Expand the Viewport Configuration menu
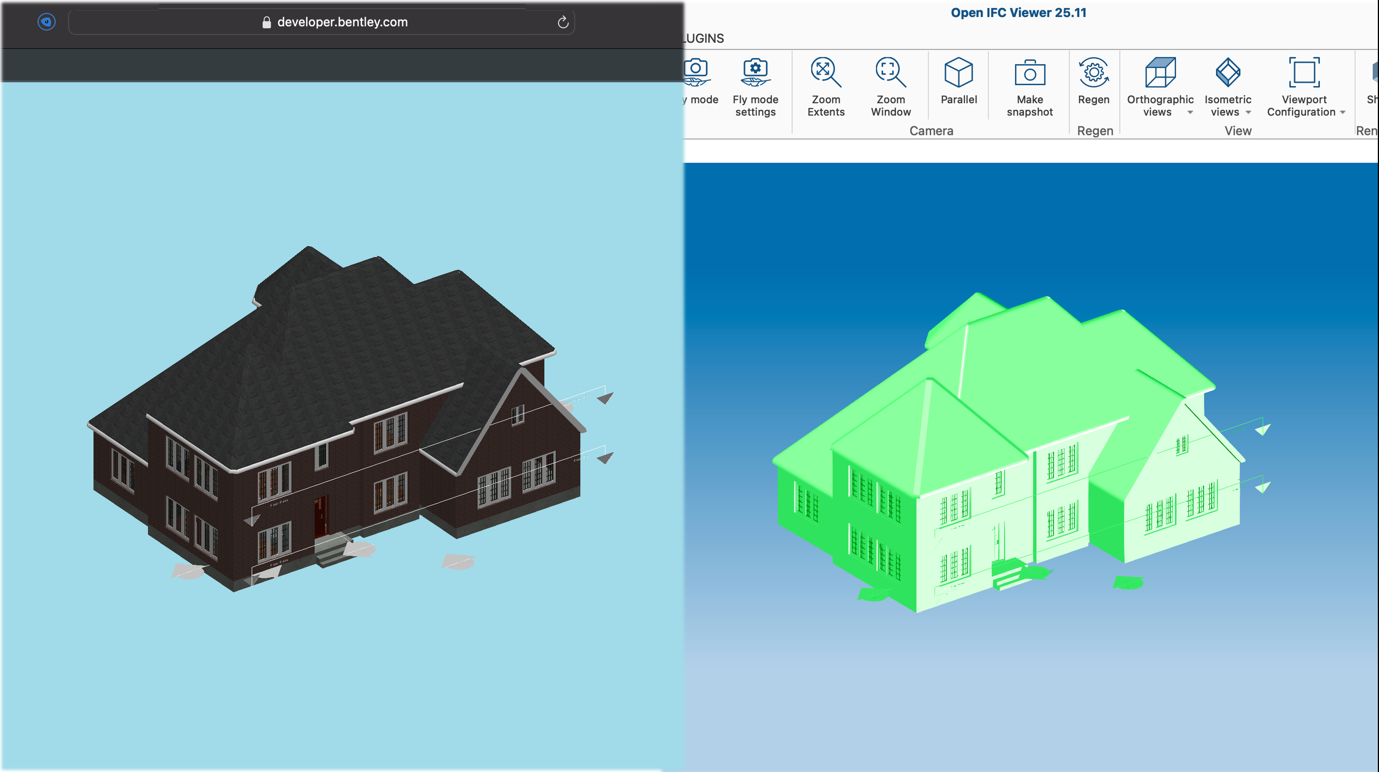Image resolution: width=1384 pixels, height=776 pixels. pos(1342,113)
